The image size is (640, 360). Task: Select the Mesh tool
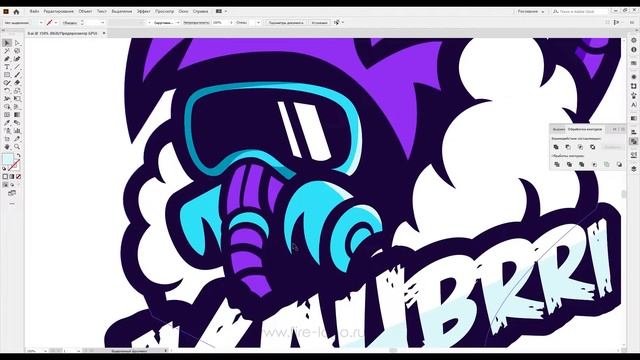point(7,115)
